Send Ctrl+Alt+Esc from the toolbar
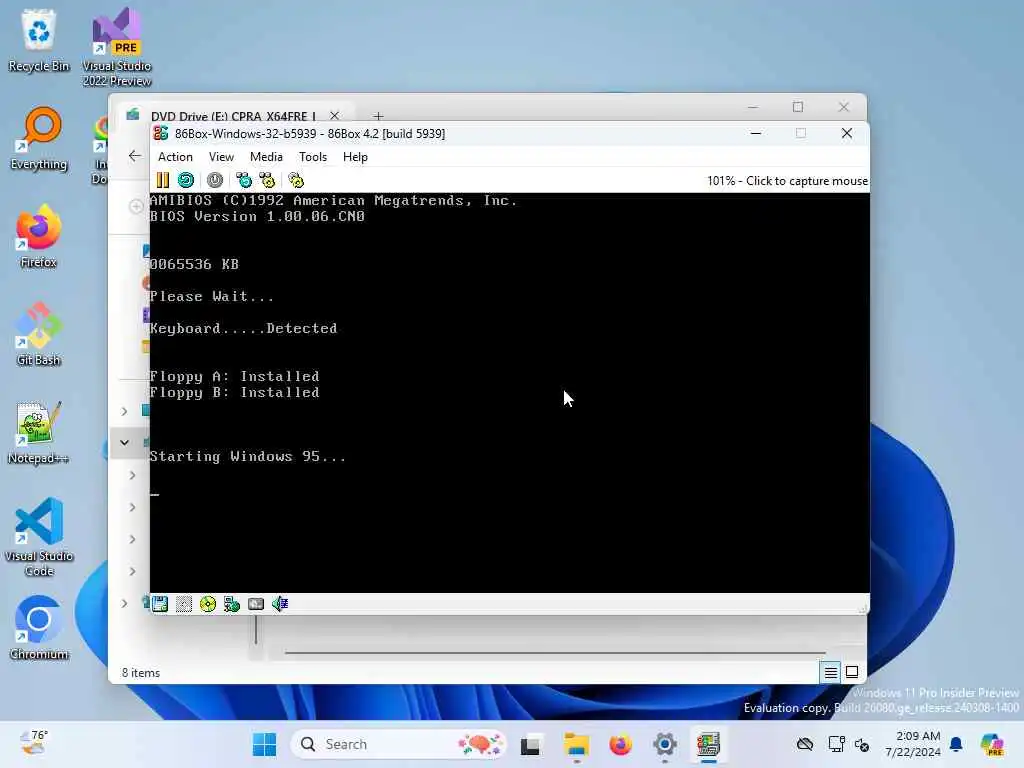The width and height of the screenshot is (1024, 768). click(x=267, y=180)
